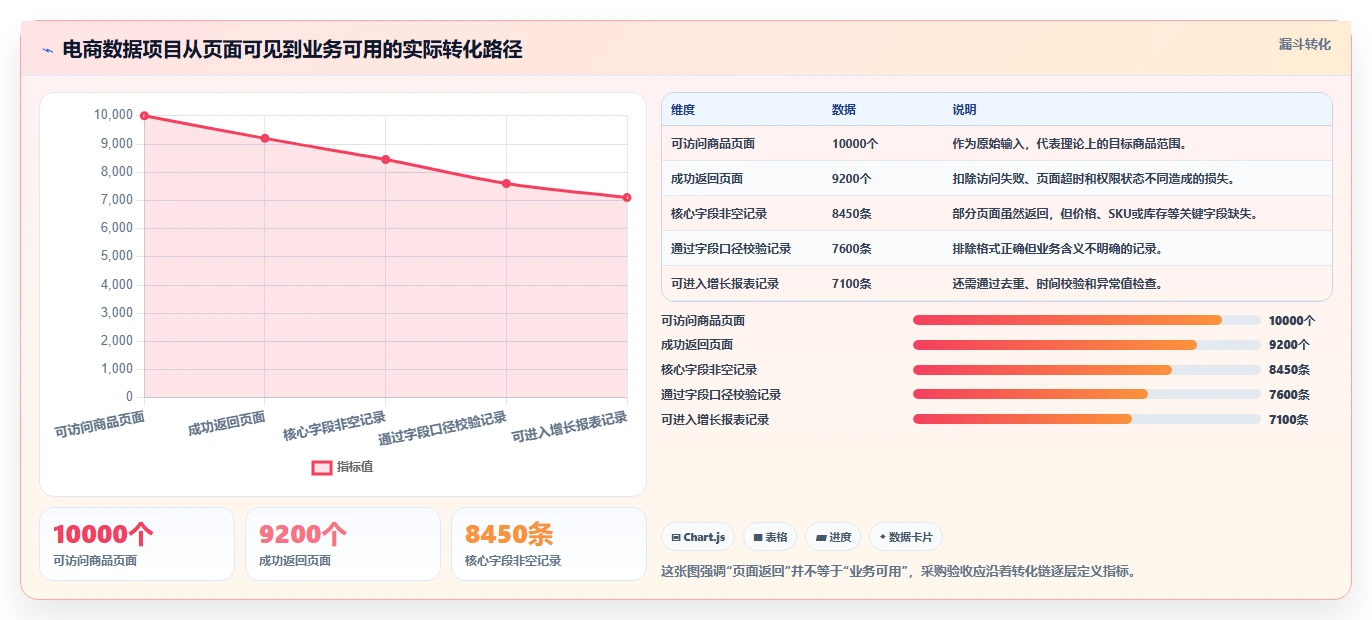Select the 进度 chip
Screen dimensions: 1372x620
pos(833,537)
